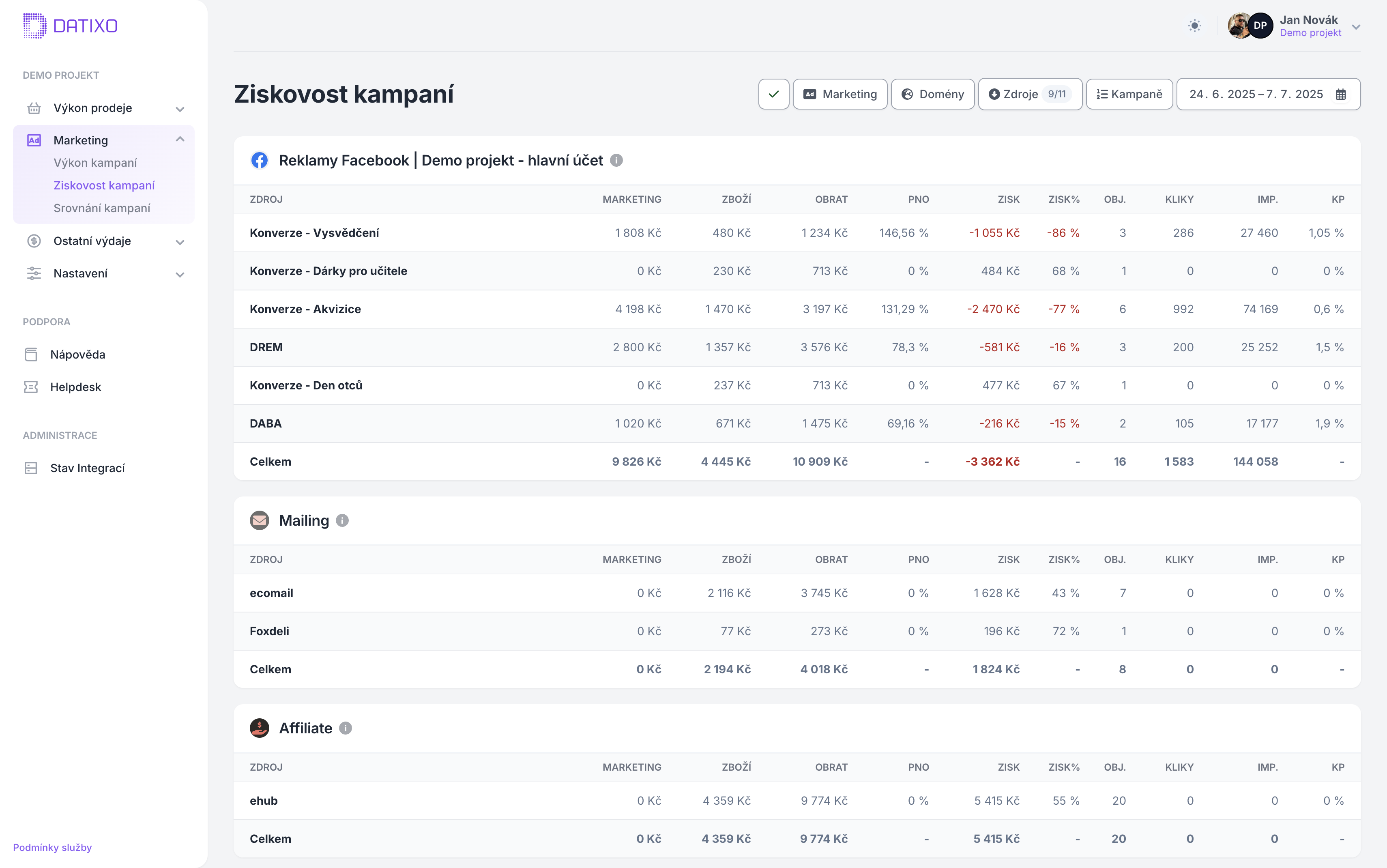Open Helpdesk from sidebar

click(75, 387)
